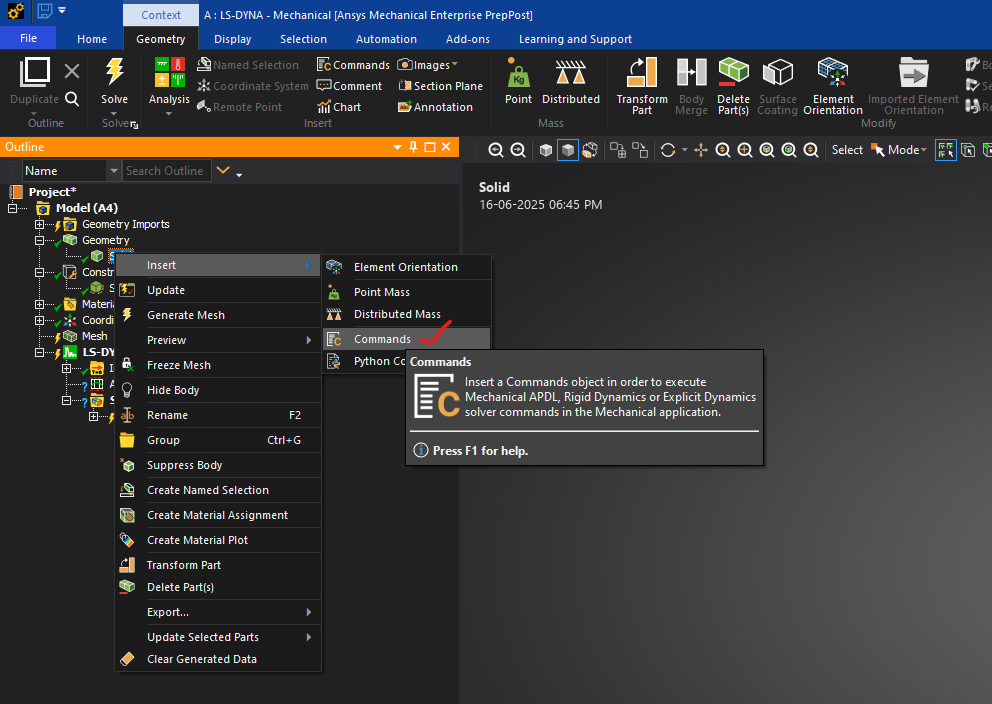The height and width of the screenshot is (704, 992).
Task: Open the File menu
Action: click(28, 38)
